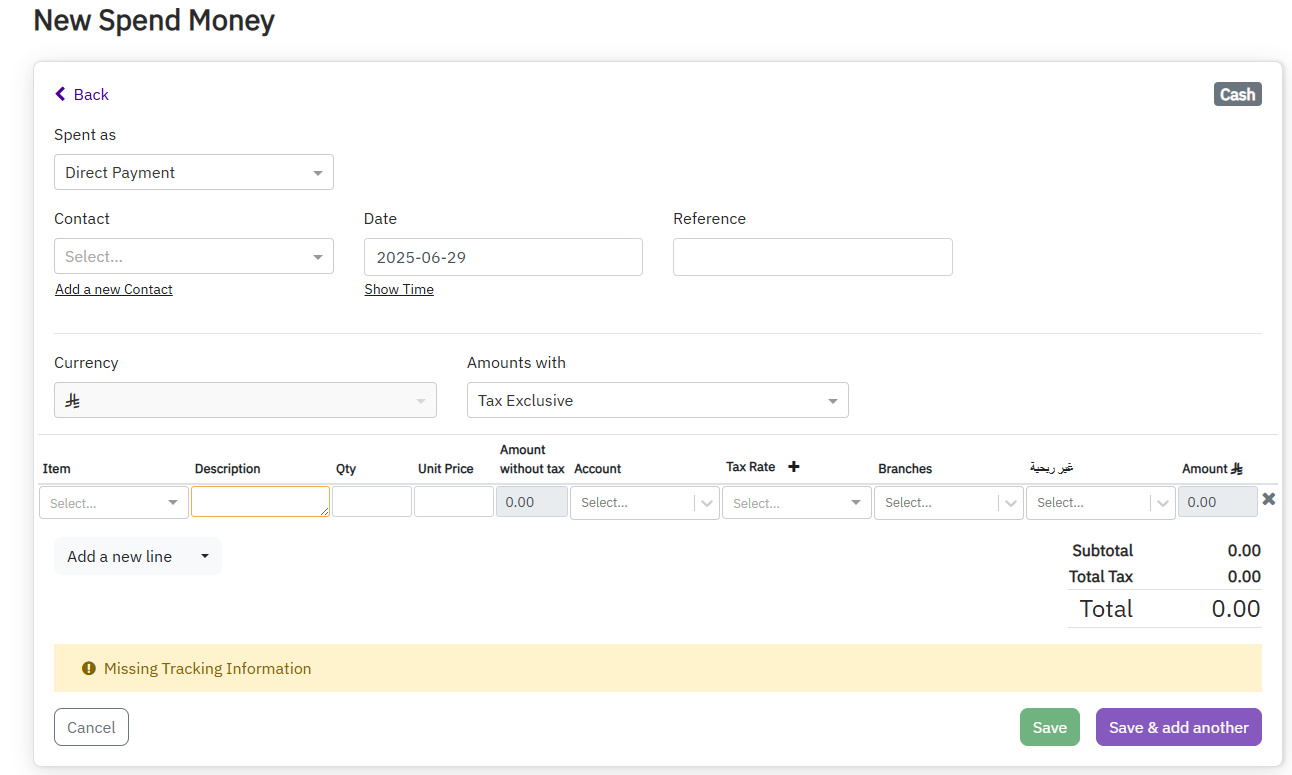Click the Missing Tracking Information warning icon

pyautogui.click(x=88, y=668)
